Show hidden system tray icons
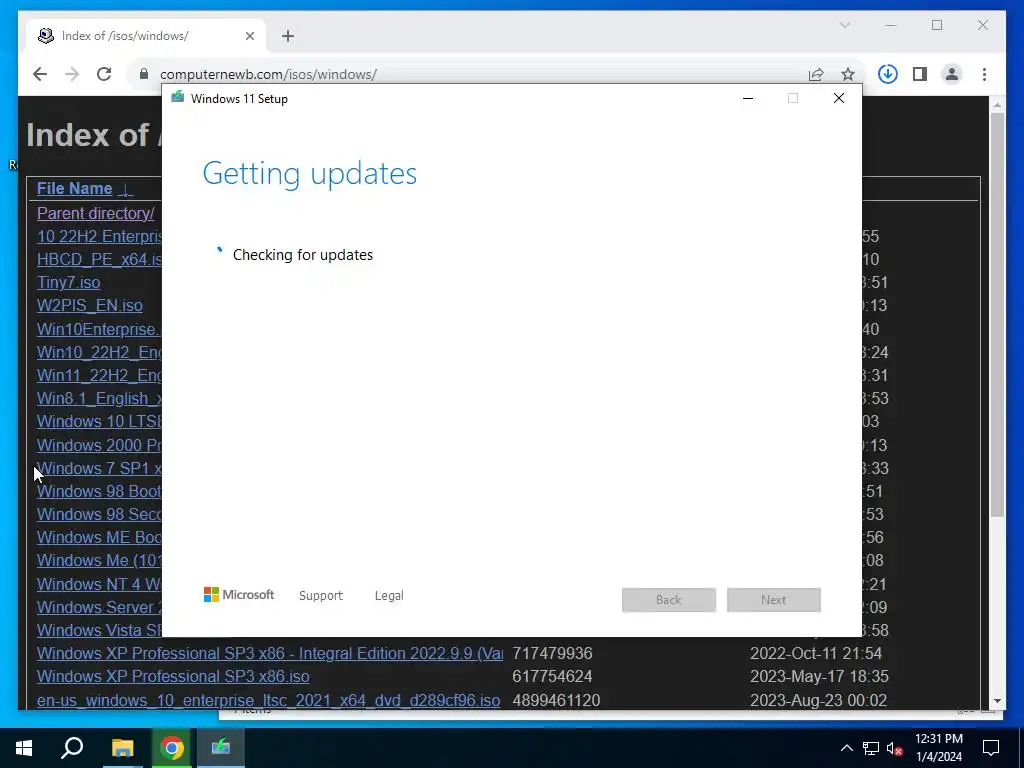 846,748
